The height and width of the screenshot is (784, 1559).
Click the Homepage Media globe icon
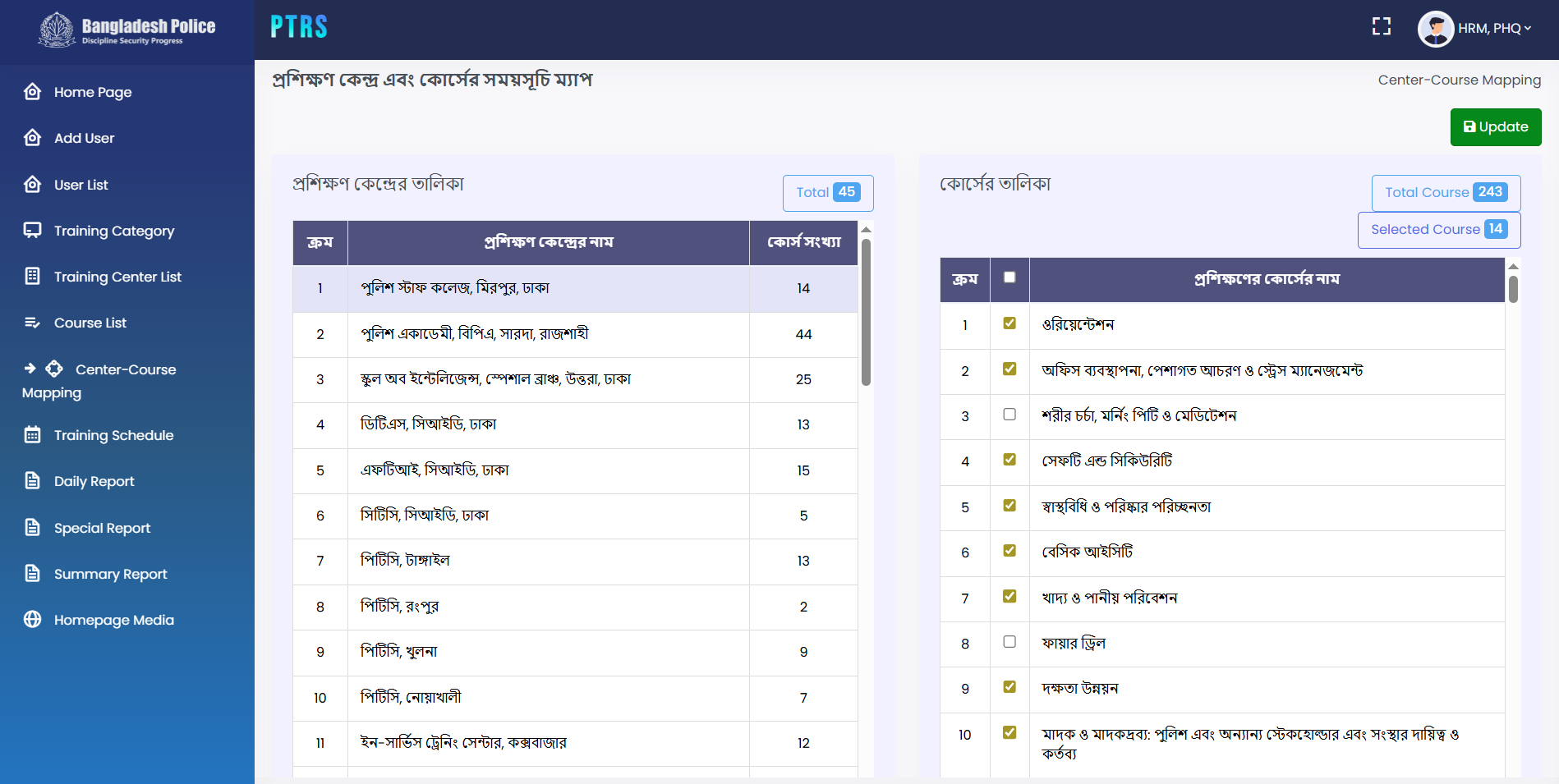tap(33, 620)
